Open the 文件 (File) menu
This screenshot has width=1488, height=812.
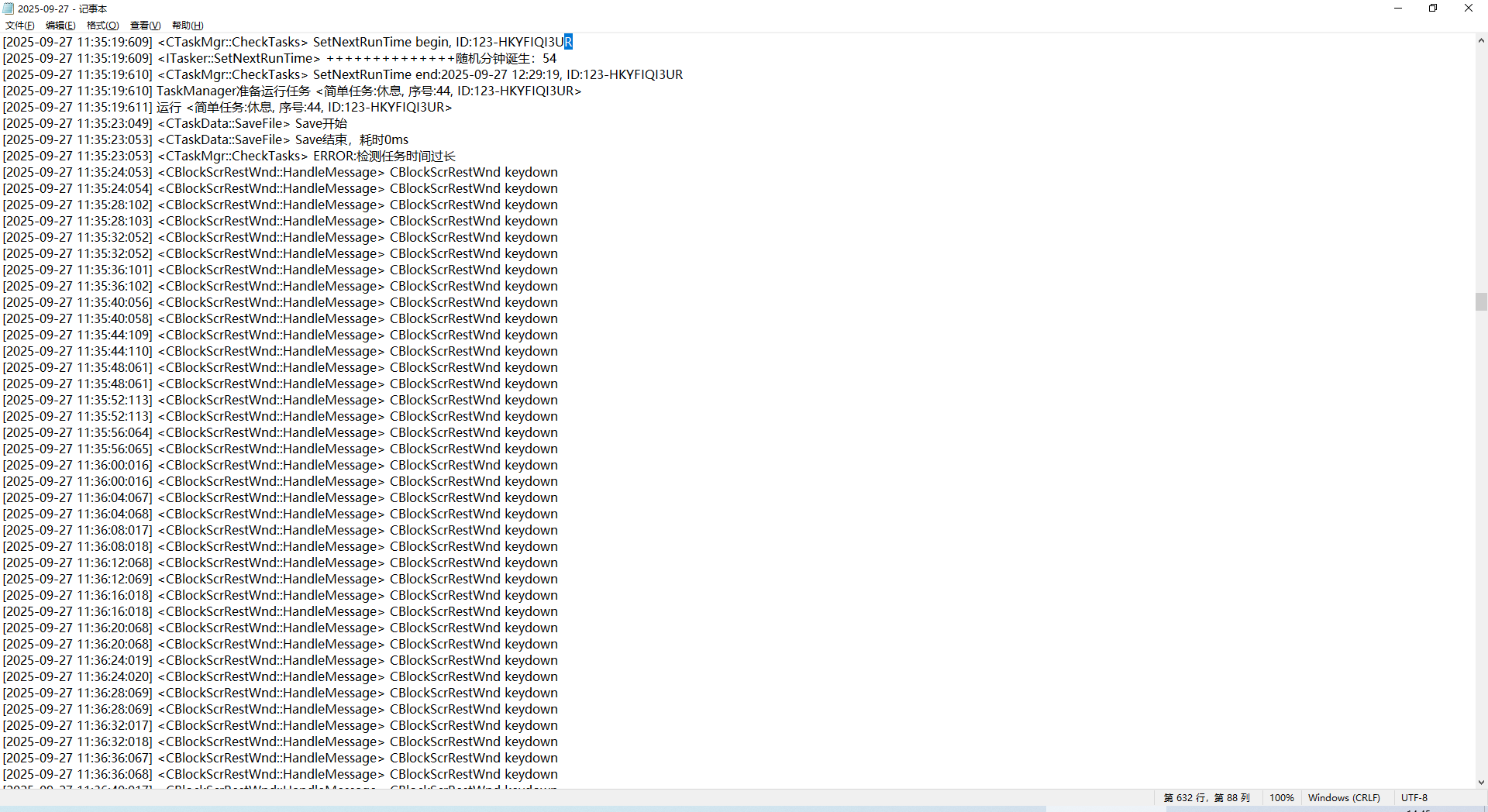click(x=19, y=26)
